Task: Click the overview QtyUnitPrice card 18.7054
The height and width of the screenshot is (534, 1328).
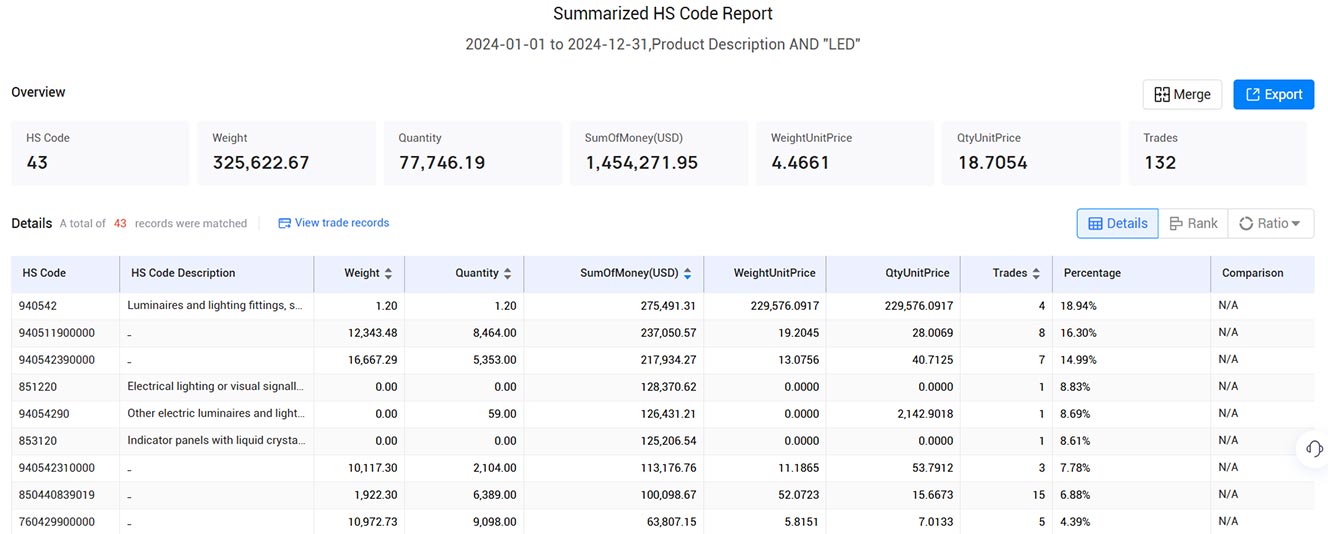Action: [1031, 153]
